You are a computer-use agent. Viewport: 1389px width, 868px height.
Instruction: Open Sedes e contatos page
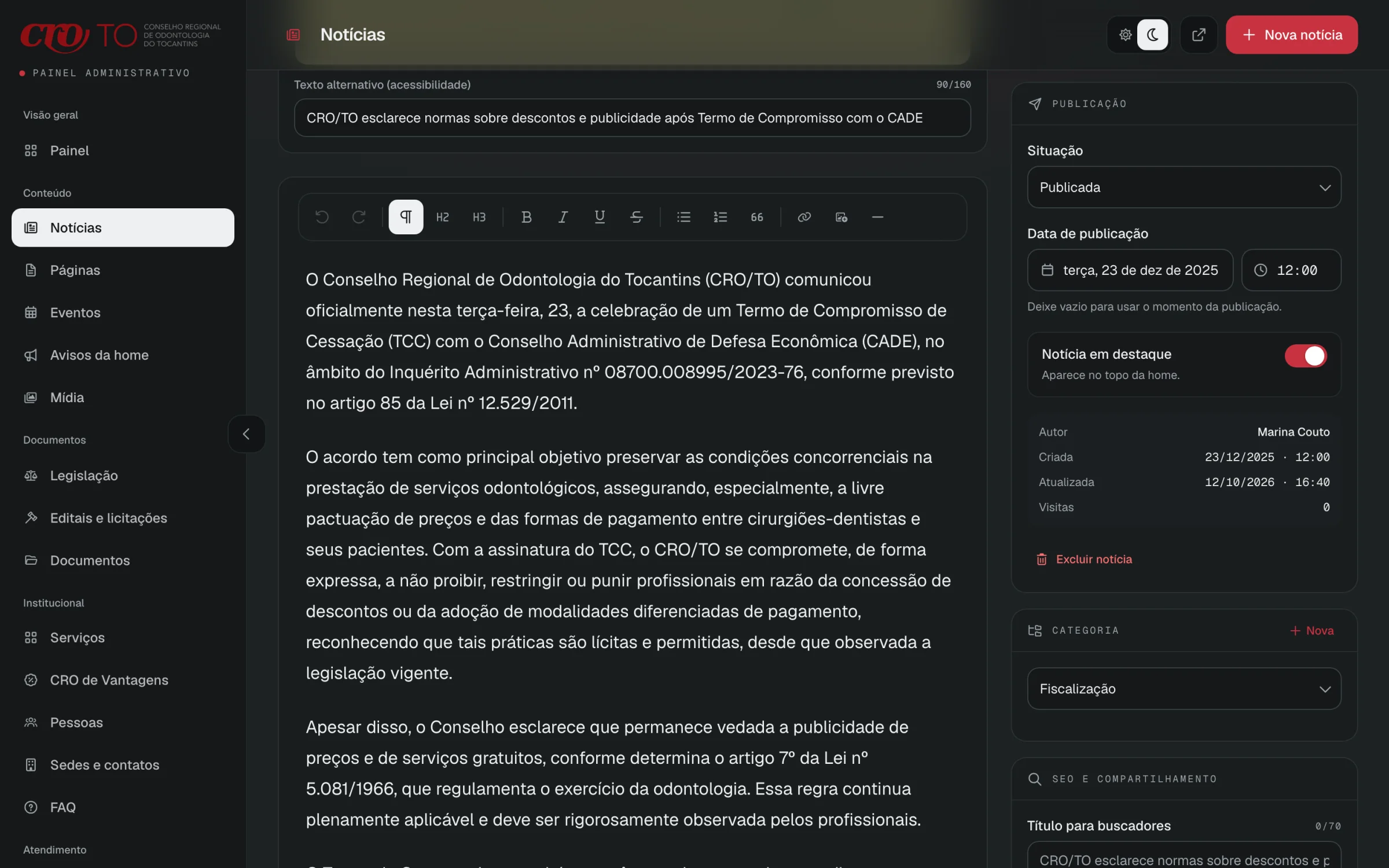123,765
